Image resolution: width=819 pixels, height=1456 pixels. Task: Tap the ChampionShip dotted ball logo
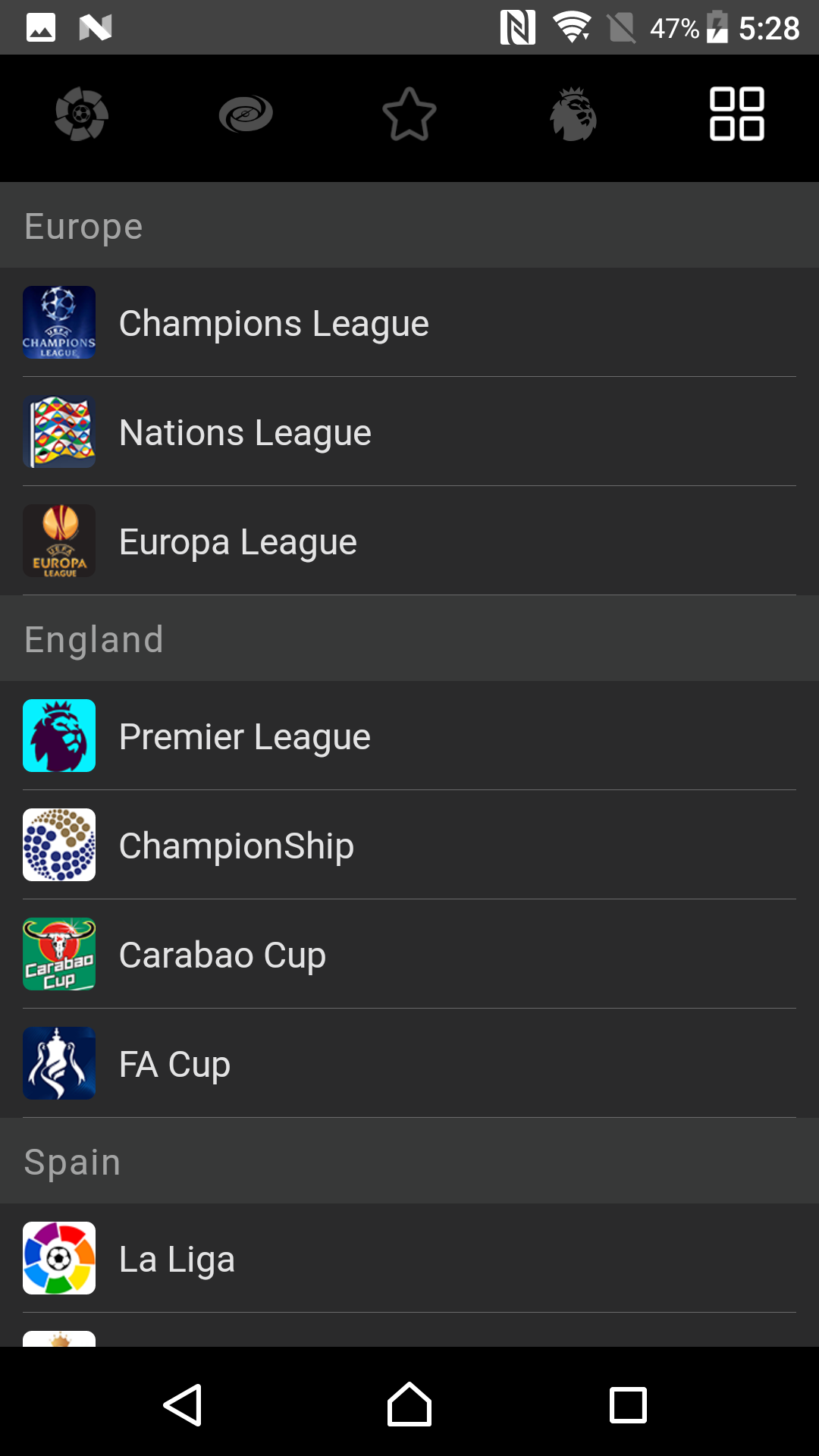[59, 845]
